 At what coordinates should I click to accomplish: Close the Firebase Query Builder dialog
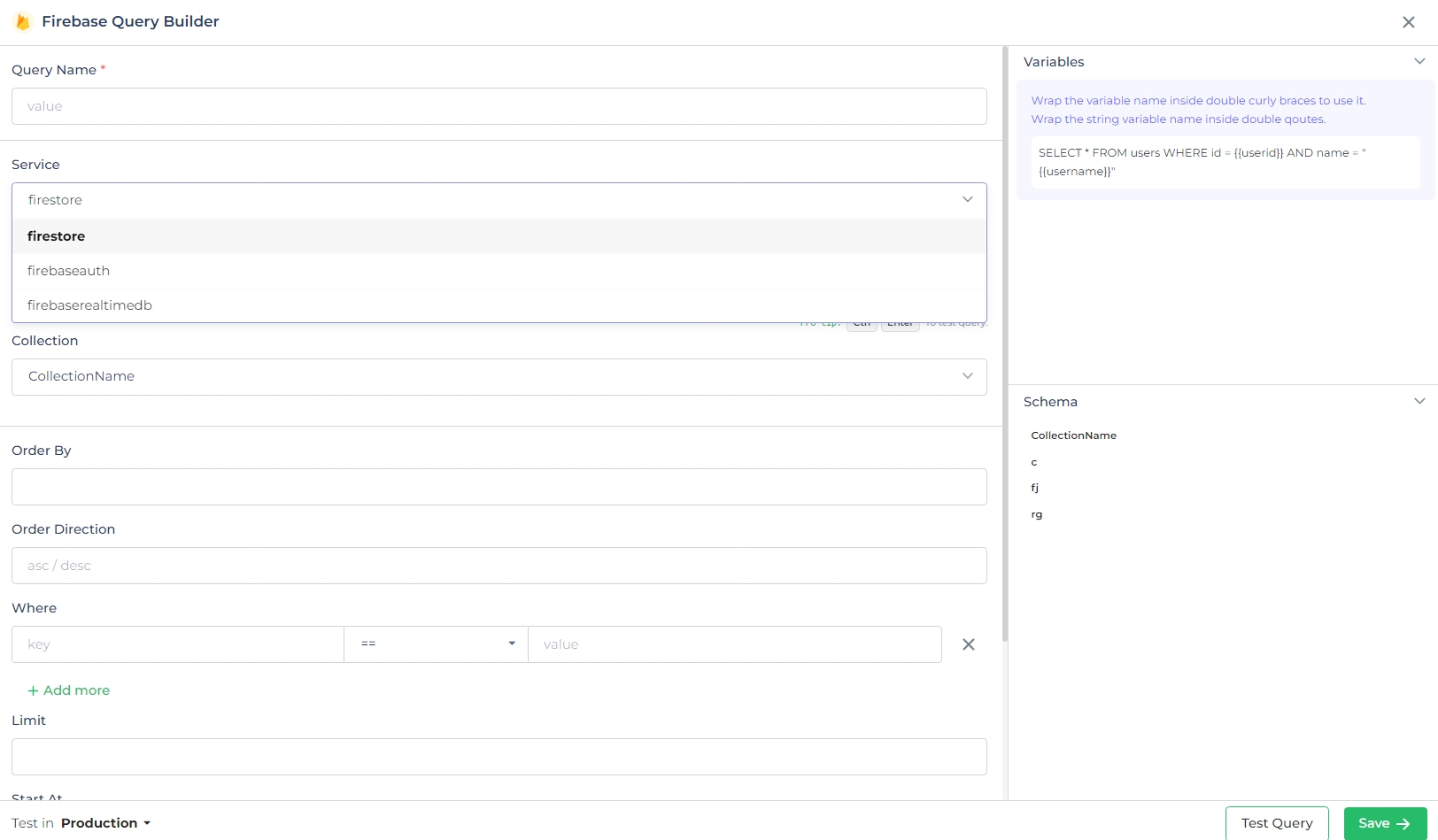click(x=1409, y=22)
